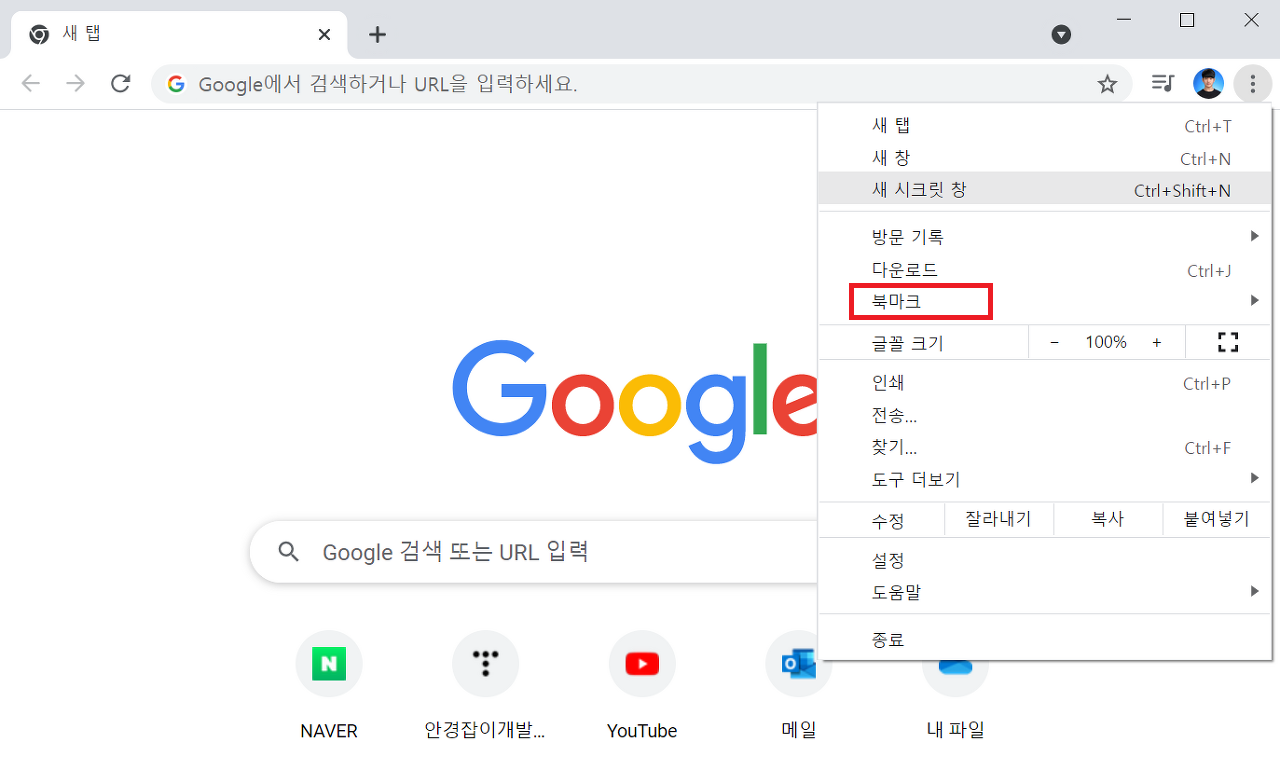
Task: Toggle fullscreen icon in zoom row
Action: pyautogui.click(x=1228, y=342)
